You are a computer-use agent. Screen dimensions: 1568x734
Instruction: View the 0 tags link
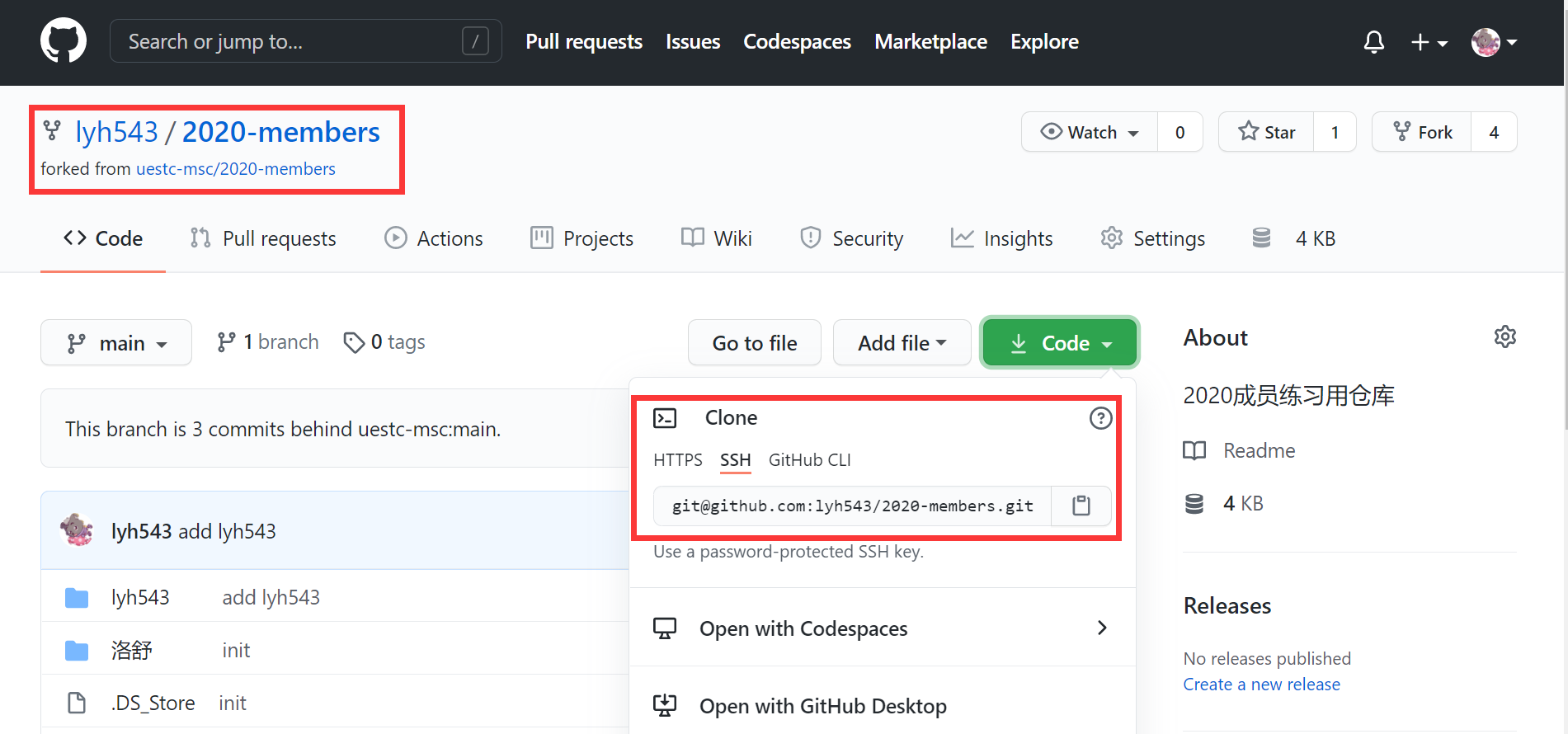tap(384, 342)
